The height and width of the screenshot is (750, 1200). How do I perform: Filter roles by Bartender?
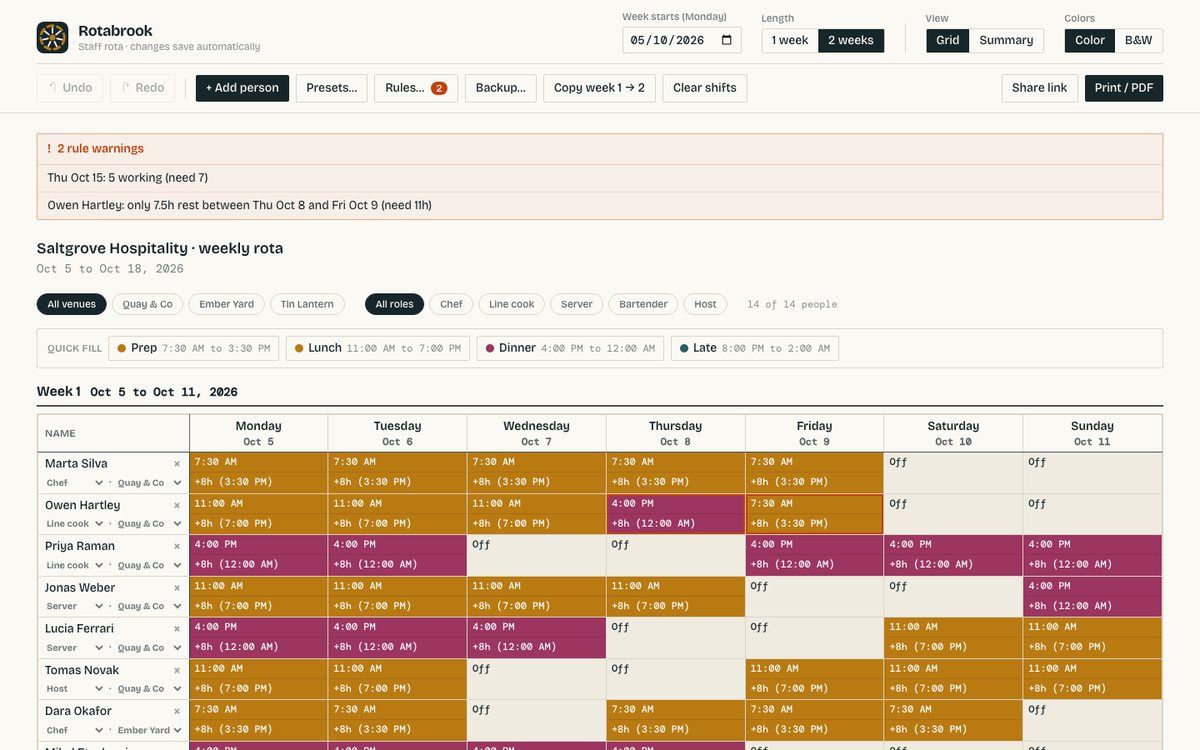643,304
